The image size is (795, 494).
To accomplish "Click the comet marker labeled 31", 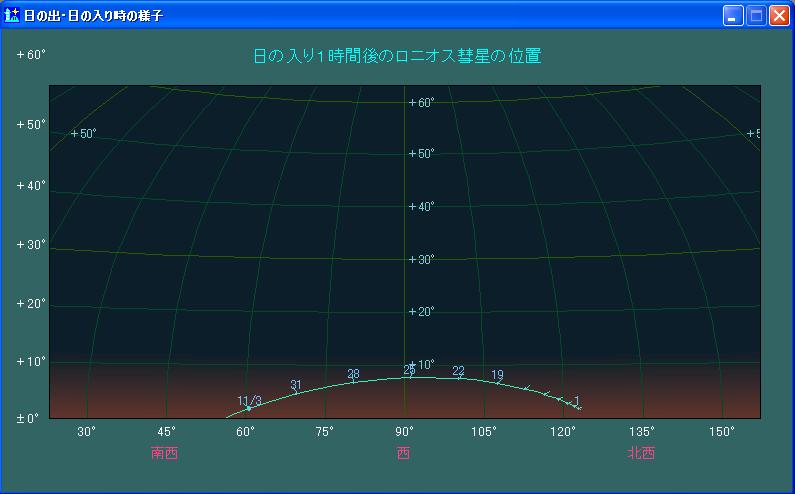I will (296, 392).
